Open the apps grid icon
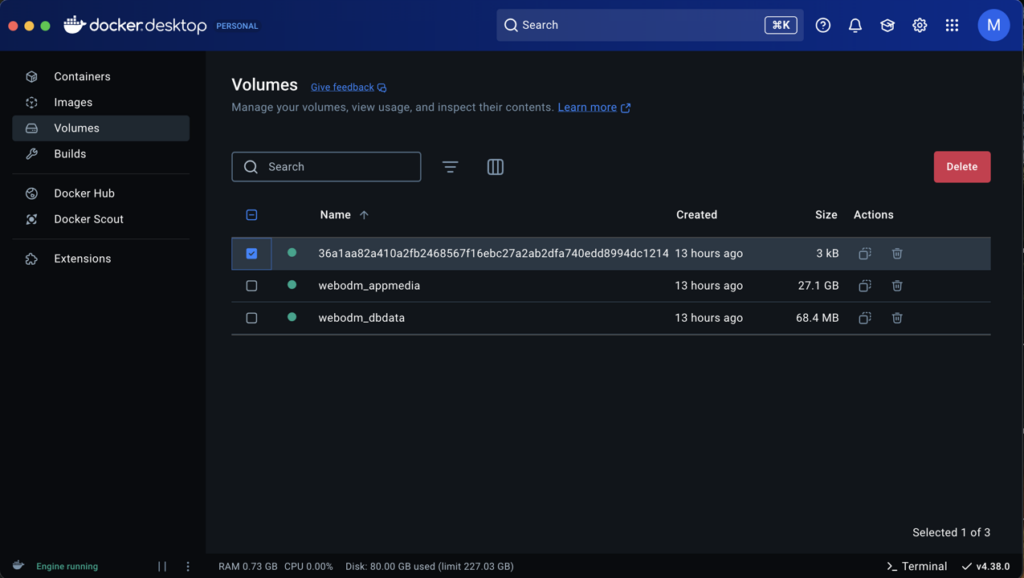The image size is (1024, 578). pos(952,25)
